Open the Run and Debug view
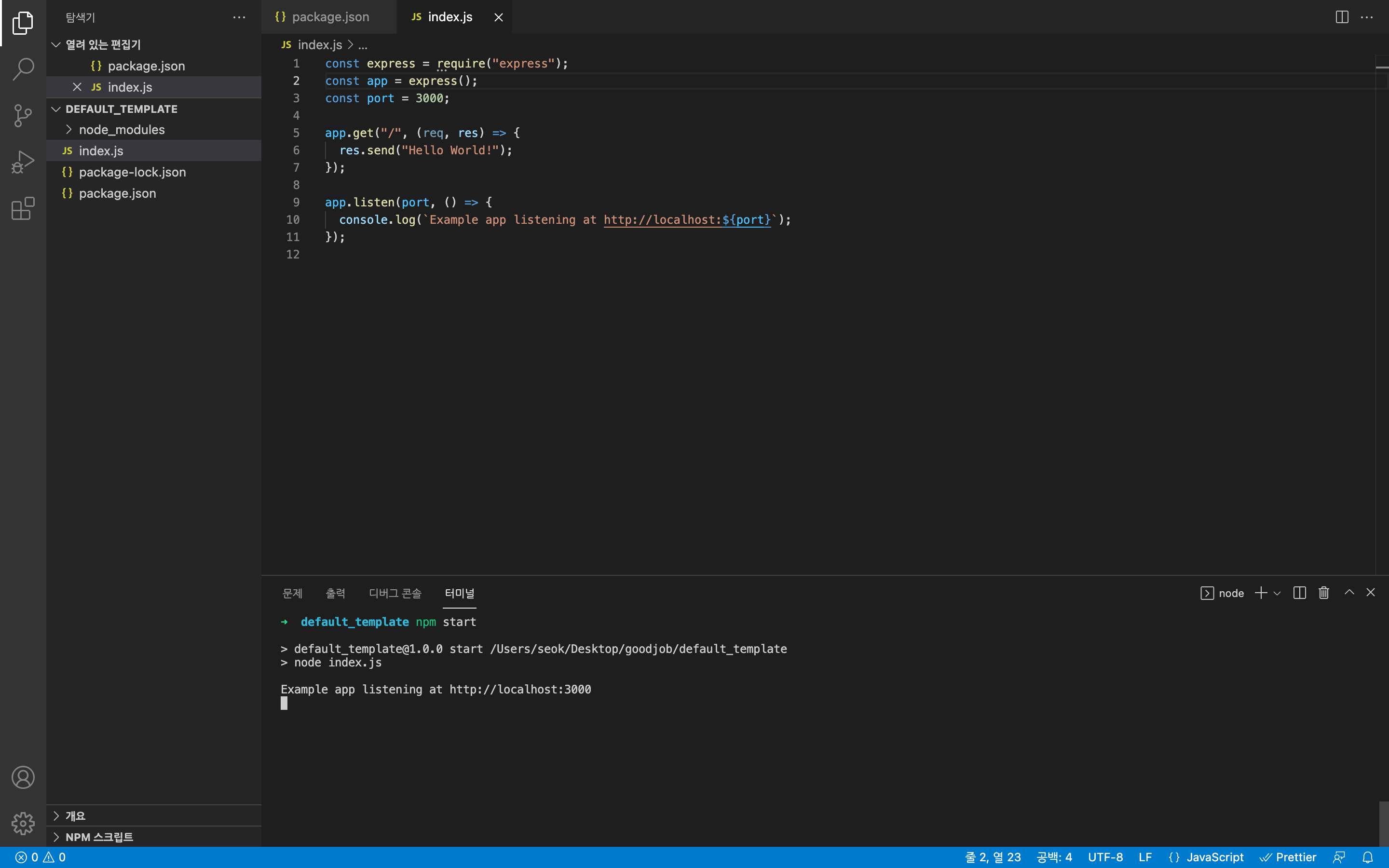Screen dimensions: 1389x868 tap(23, 162)
